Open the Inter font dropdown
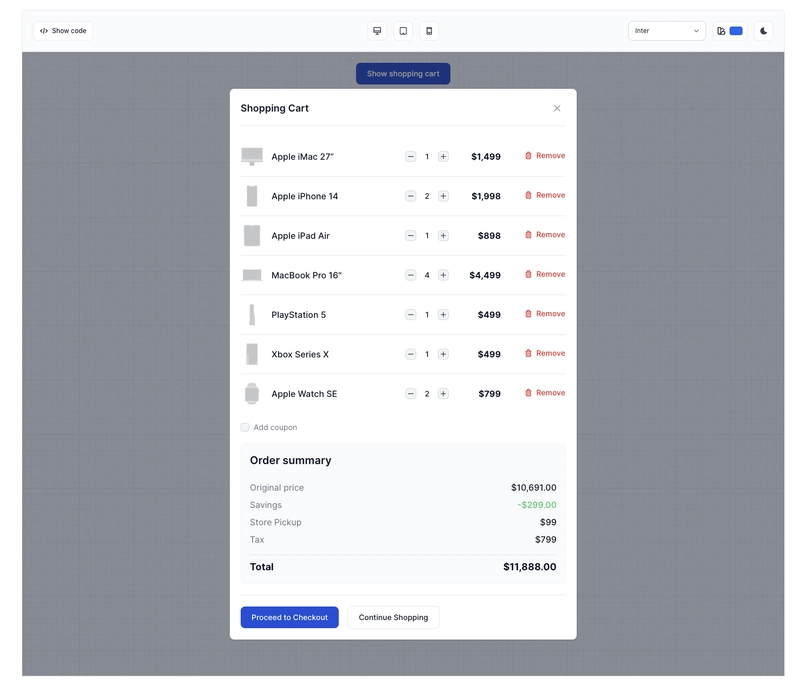The width and height of the screenshot is (800, 691). pyautogui.click(x=667, y=31)
